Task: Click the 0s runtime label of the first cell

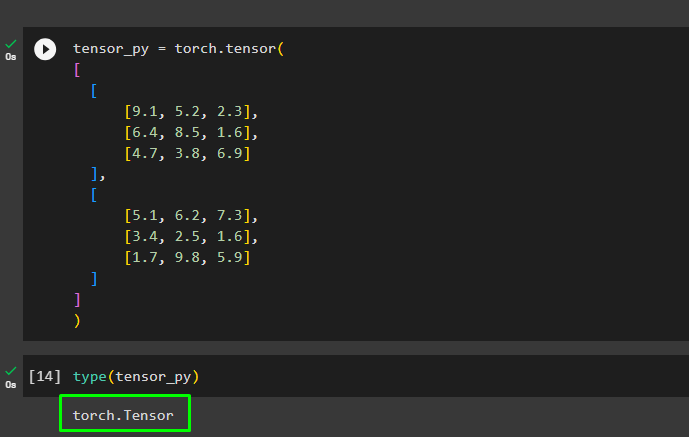Action: [x=11, y=57]
